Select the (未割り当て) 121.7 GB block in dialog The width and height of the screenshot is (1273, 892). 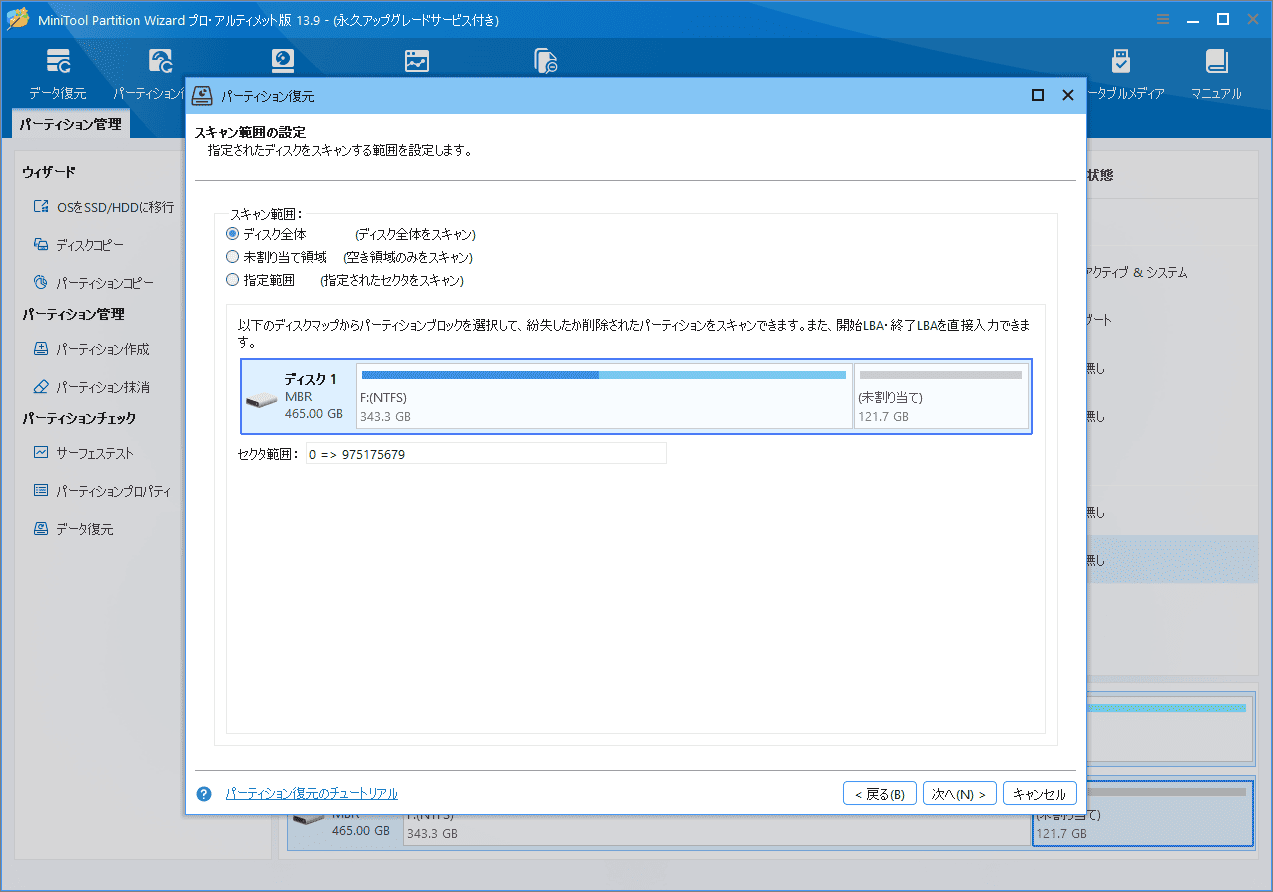941,396
